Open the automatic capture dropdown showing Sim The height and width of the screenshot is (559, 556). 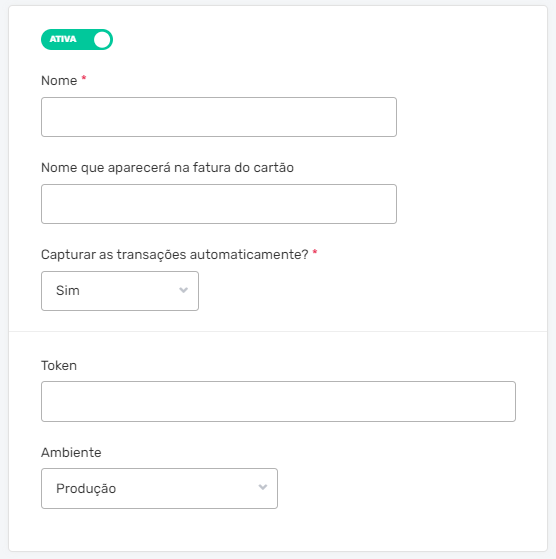click(x=120, y=291)
